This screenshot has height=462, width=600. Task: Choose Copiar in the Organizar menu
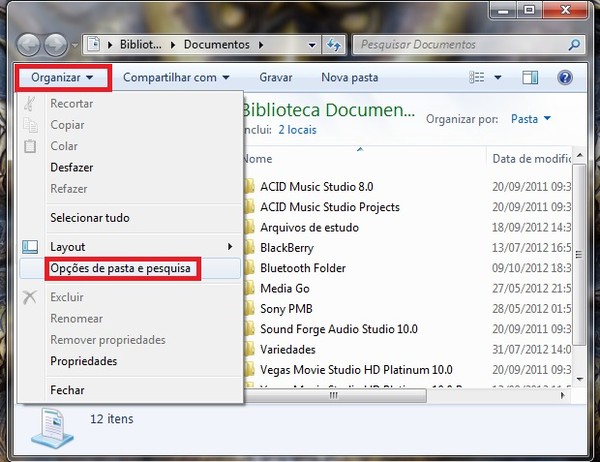click(130, 125)
